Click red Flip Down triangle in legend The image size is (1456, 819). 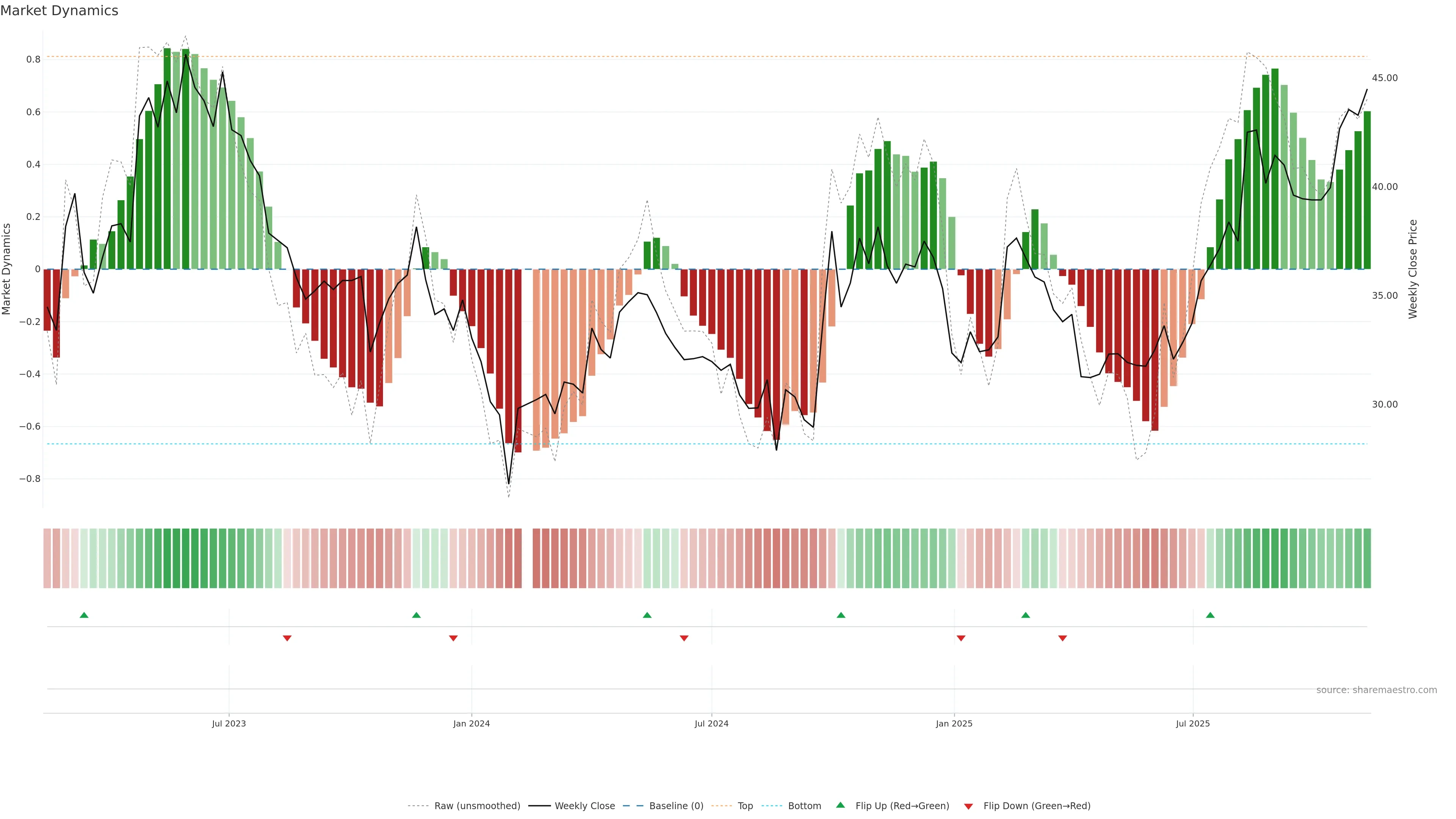[968, 806]
